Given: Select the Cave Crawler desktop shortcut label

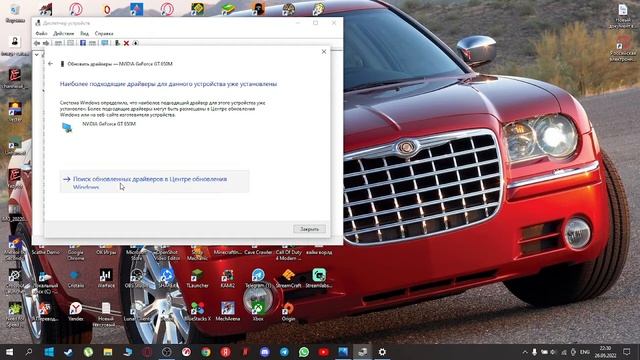Looking at the screenshot, I should click(x=258, y=252).
